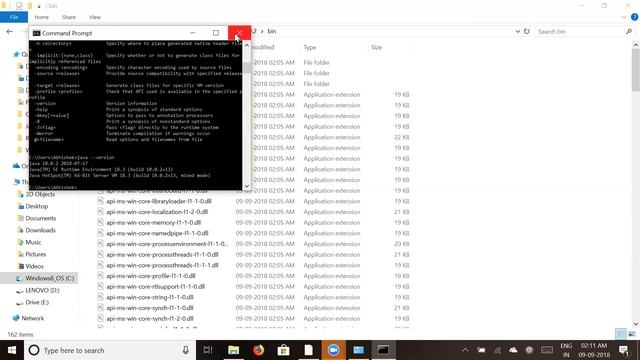Select Windows8_OS (C:) drive

click(x=49, y=278)
